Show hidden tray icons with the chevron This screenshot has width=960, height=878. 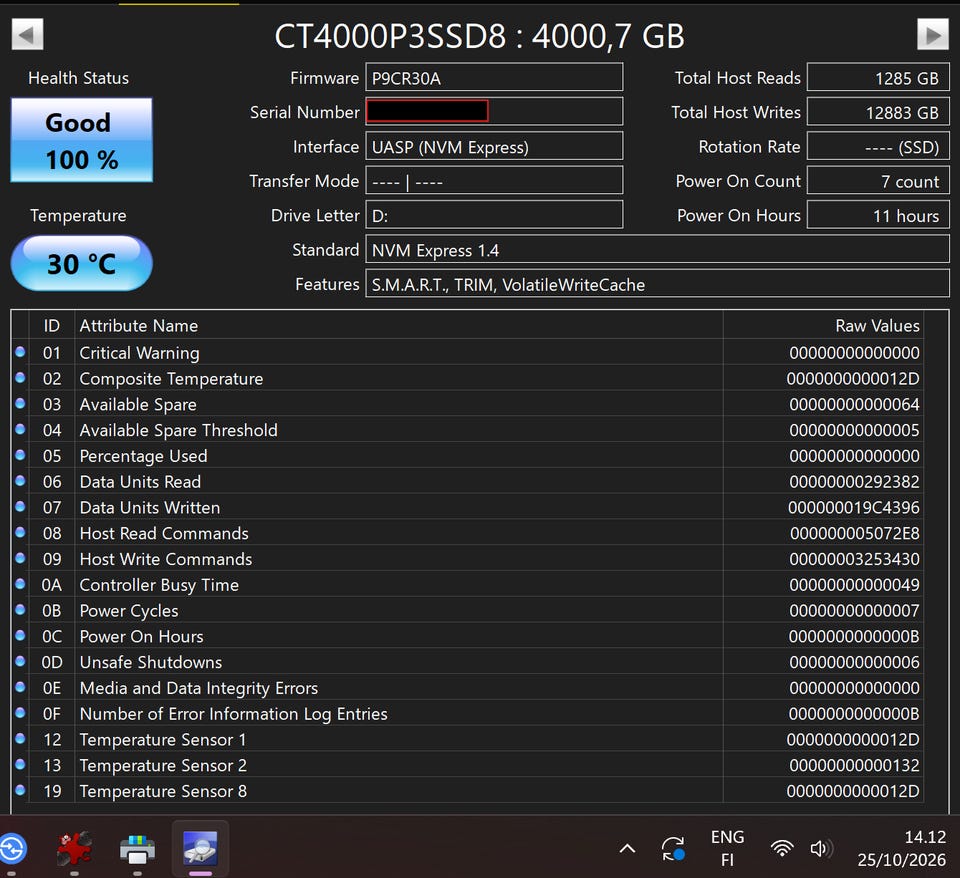628,849
